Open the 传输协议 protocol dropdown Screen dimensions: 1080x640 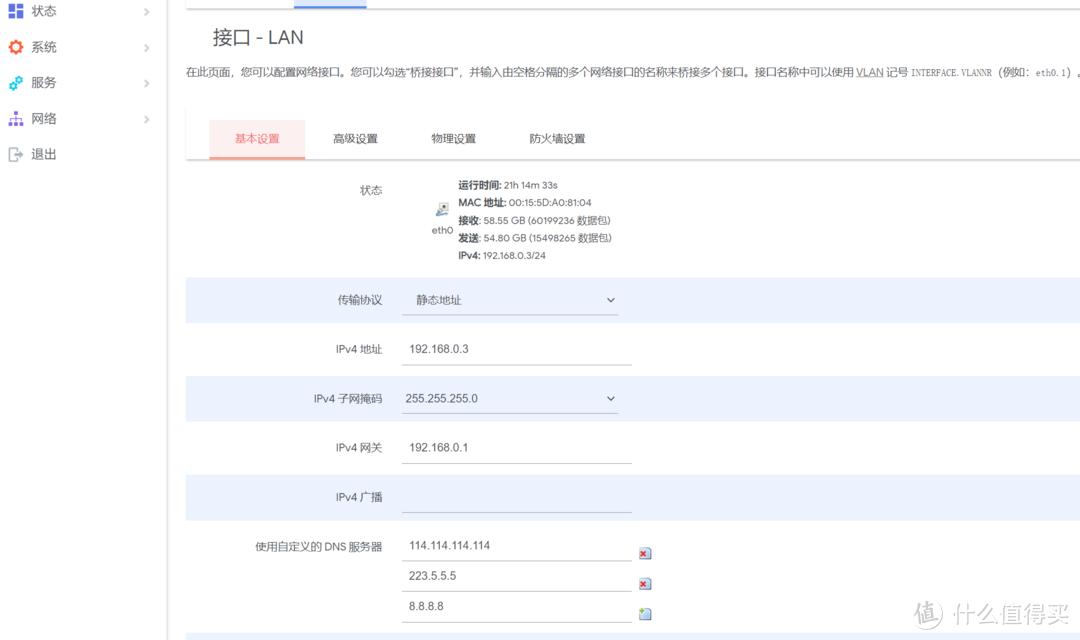pyautogui.click(x=510, y=300)
